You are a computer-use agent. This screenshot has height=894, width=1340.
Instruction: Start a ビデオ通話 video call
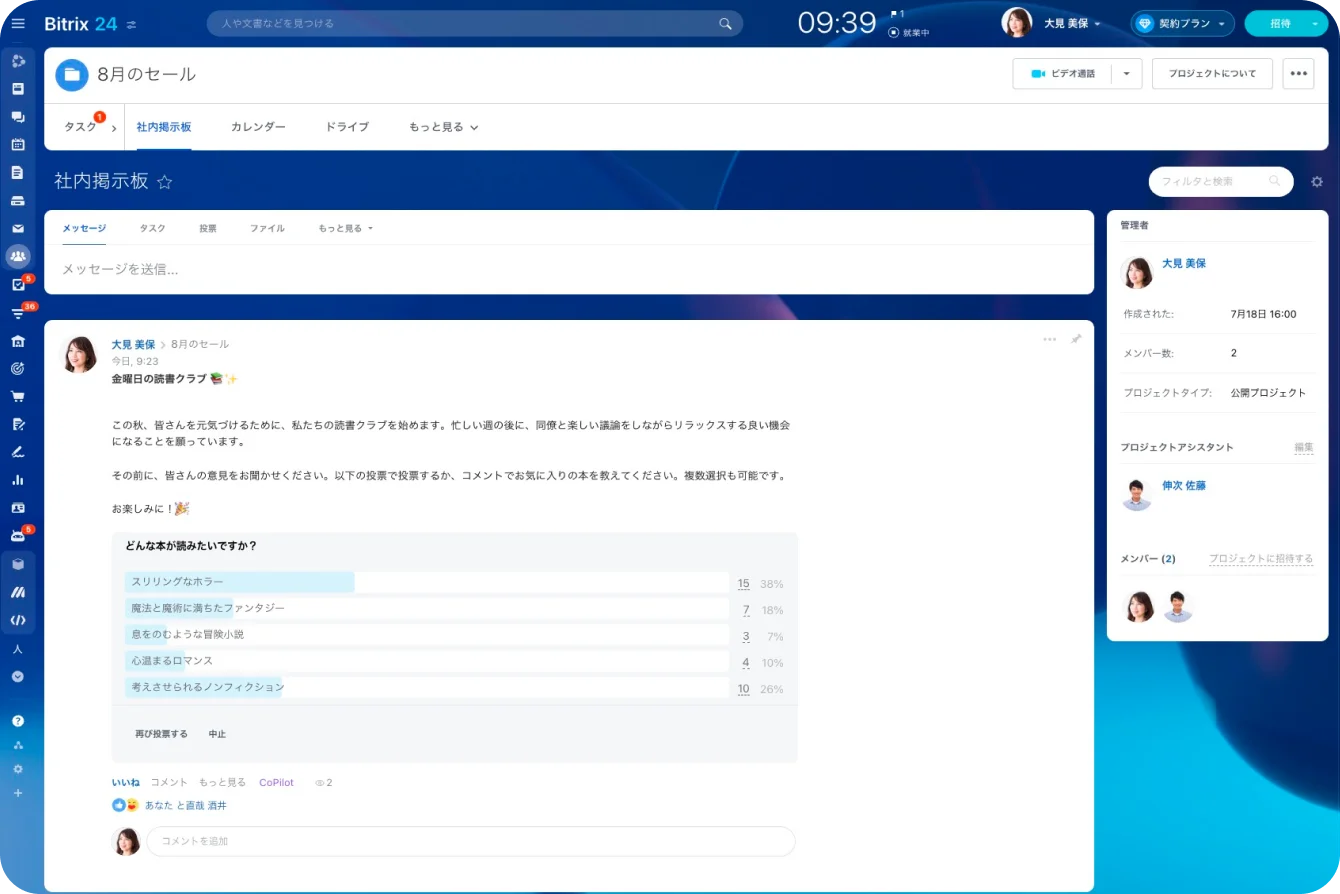pyautogui.click(x=1062, y=74)
